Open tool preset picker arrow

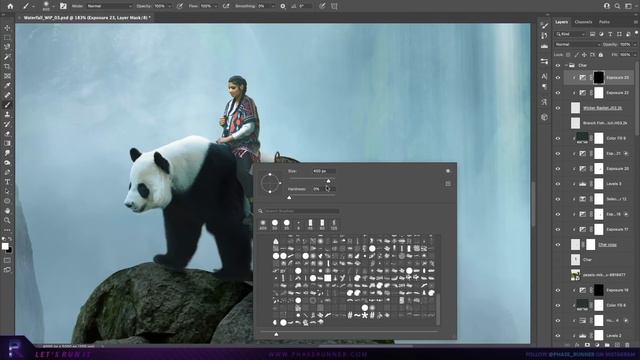(x=33, y=6)
